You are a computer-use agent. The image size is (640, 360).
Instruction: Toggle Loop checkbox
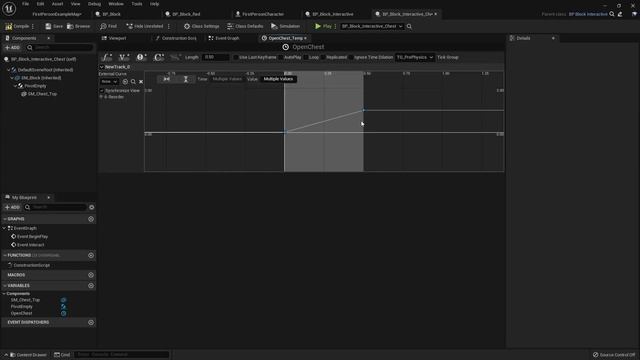tap(306, 57)
